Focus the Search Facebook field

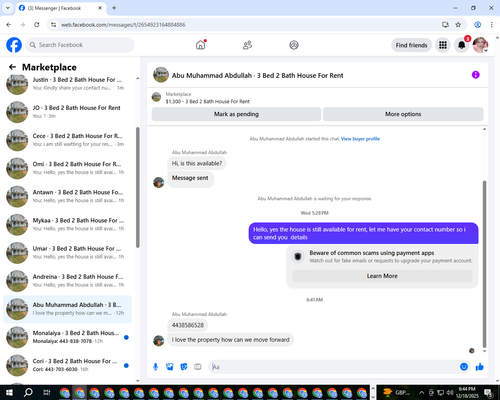(80, 45)
